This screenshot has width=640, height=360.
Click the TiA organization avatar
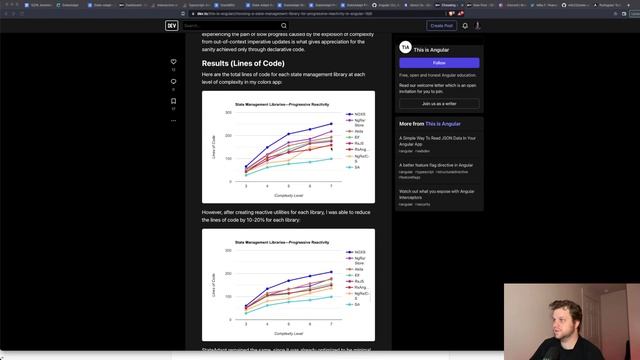click(405, 47)
